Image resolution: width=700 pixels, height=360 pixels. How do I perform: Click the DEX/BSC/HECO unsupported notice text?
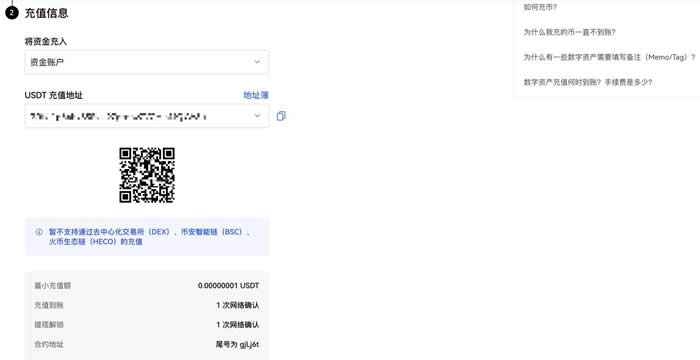pyautogui.click(x=150, y=237)
